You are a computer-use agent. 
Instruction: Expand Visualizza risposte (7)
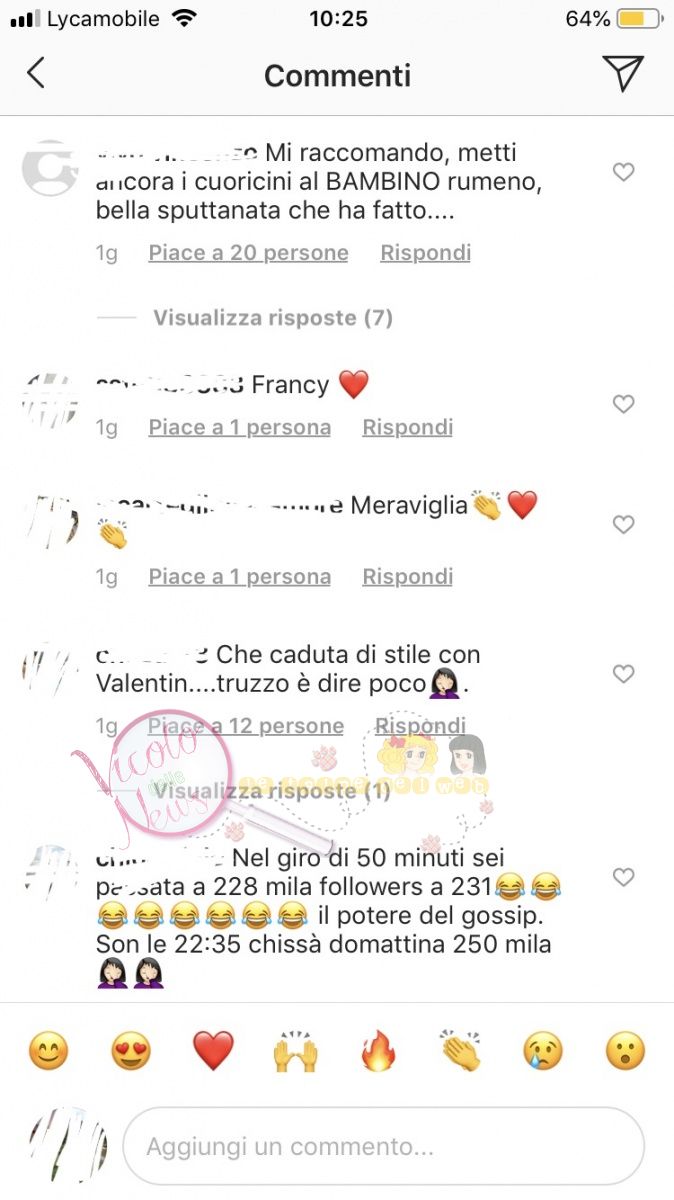coord(272,318)
